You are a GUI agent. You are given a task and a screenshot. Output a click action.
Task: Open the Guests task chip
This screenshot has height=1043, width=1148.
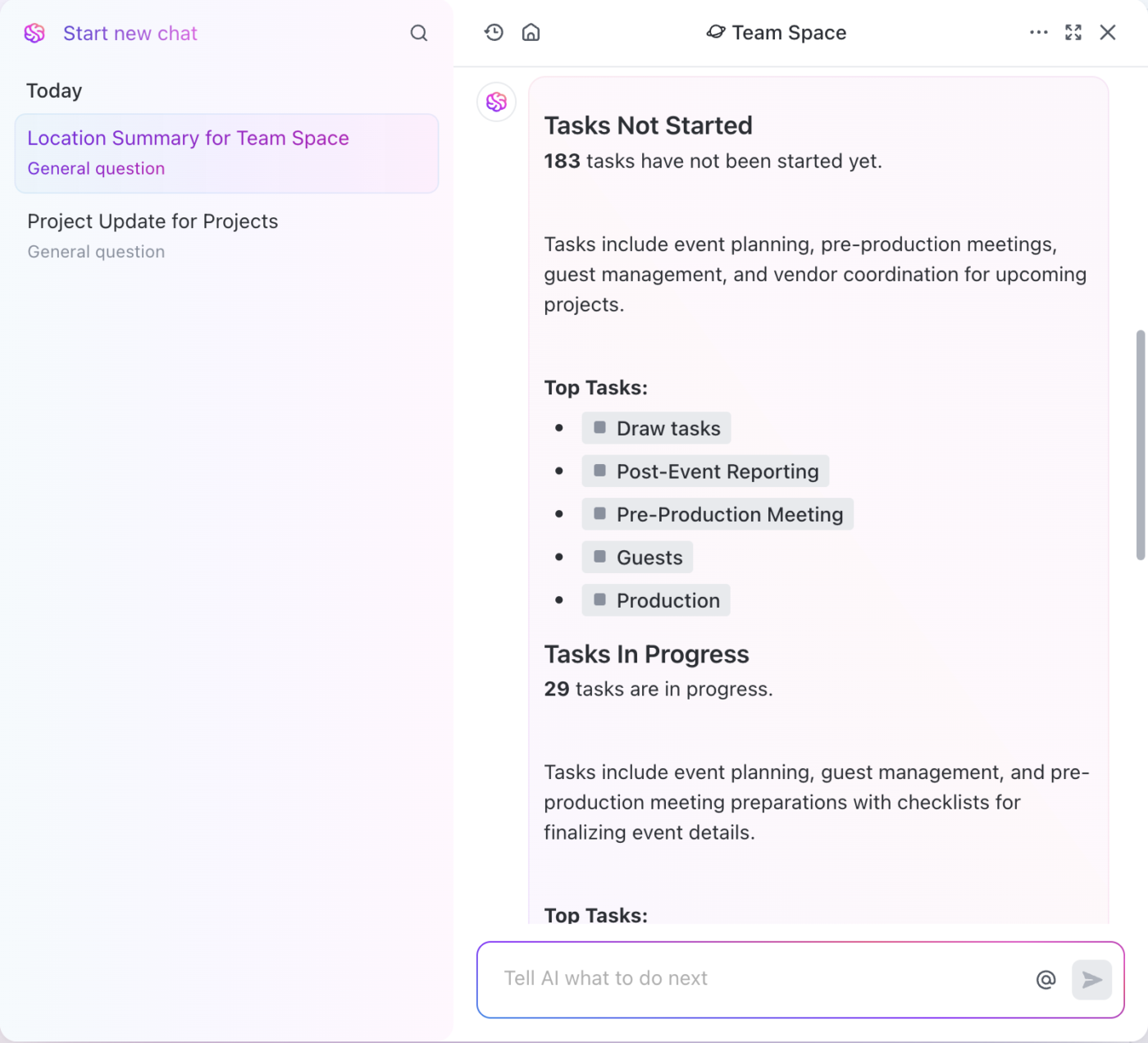[637, 558]
